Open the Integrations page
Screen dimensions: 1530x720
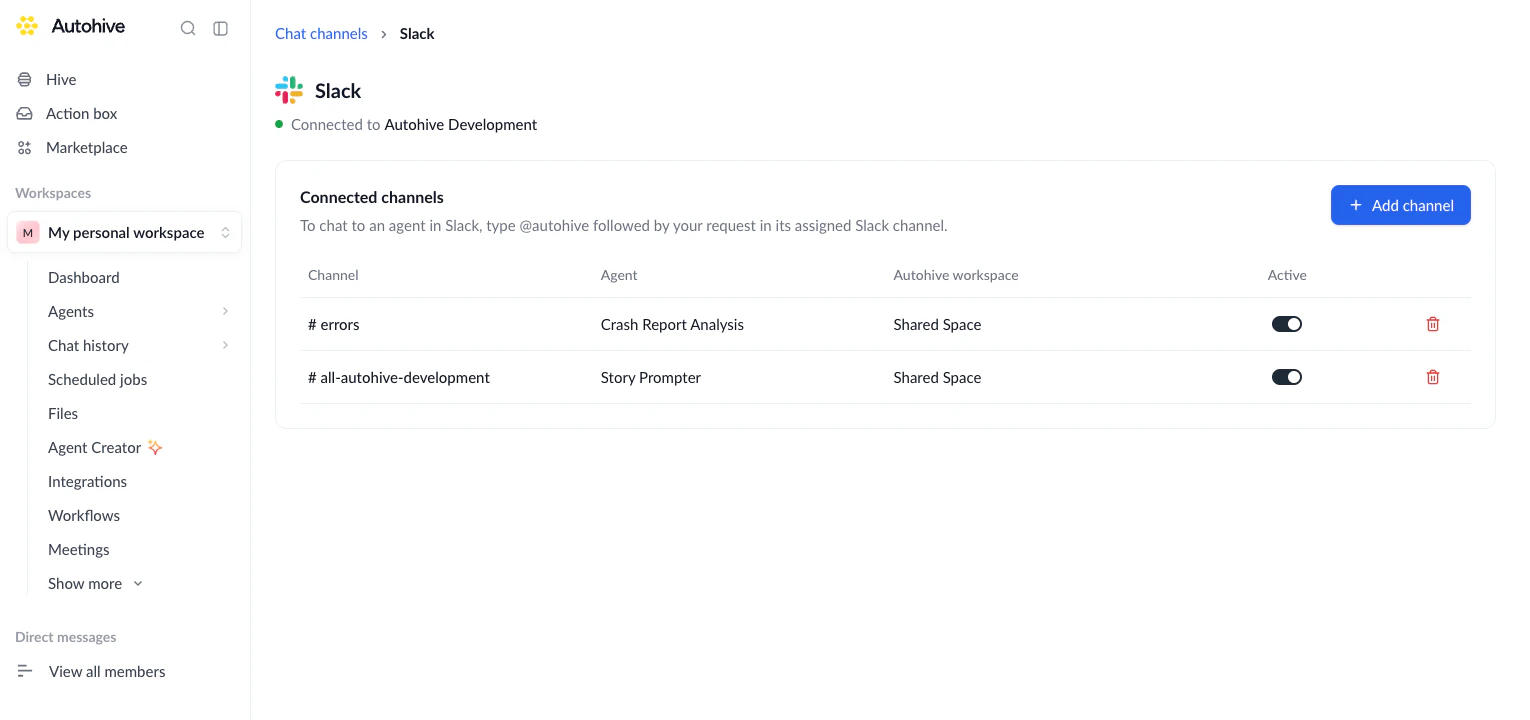coord(87,482)
